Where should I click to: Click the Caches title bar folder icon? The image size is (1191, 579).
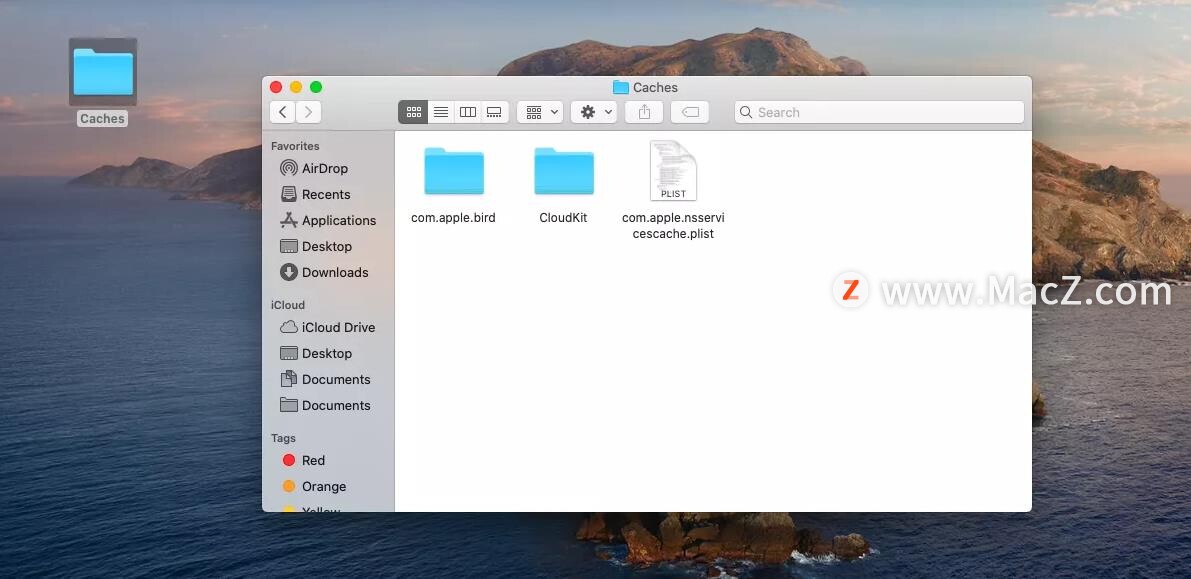621,87
